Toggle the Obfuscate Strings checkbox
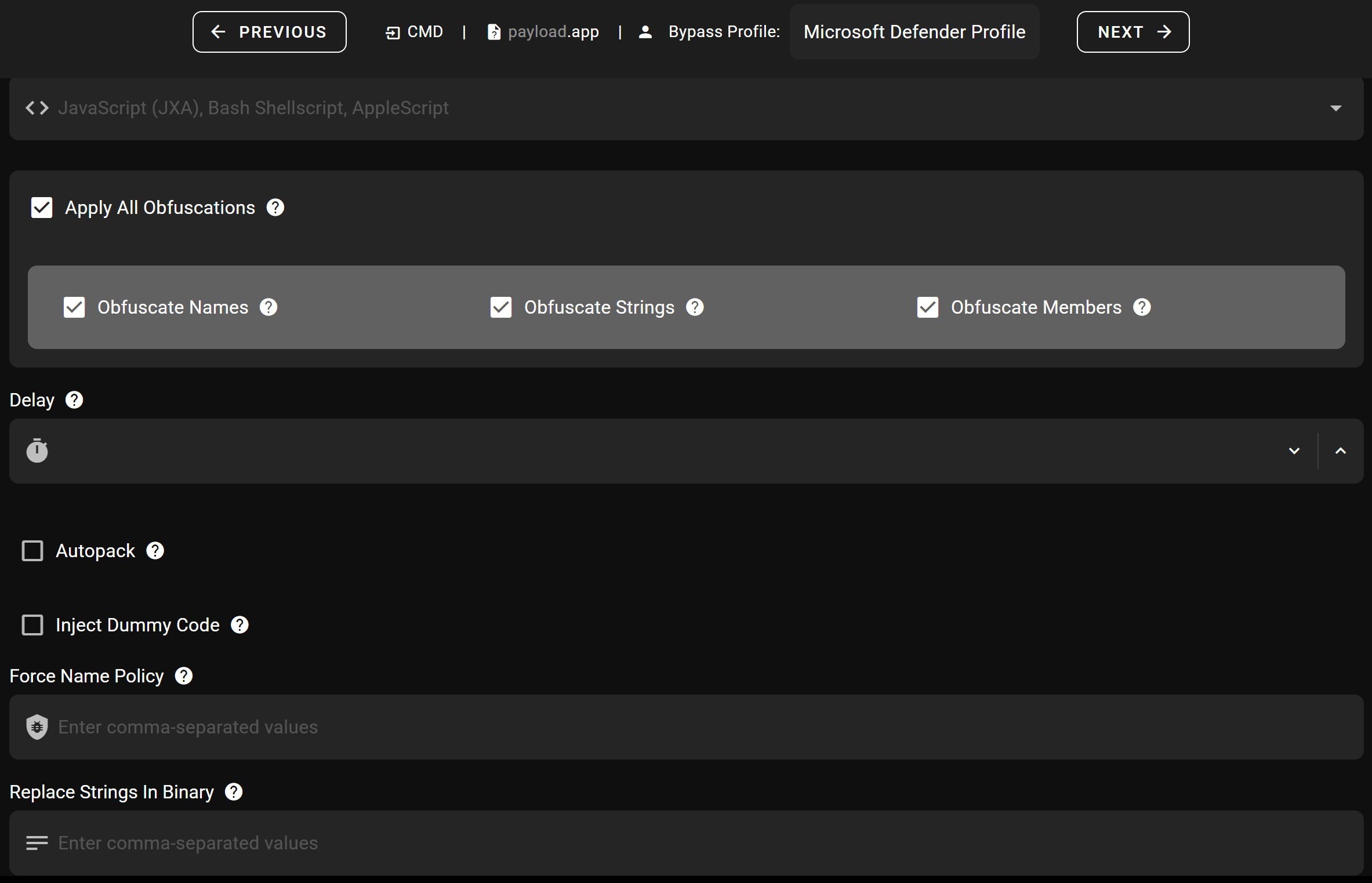 [501, 307]
